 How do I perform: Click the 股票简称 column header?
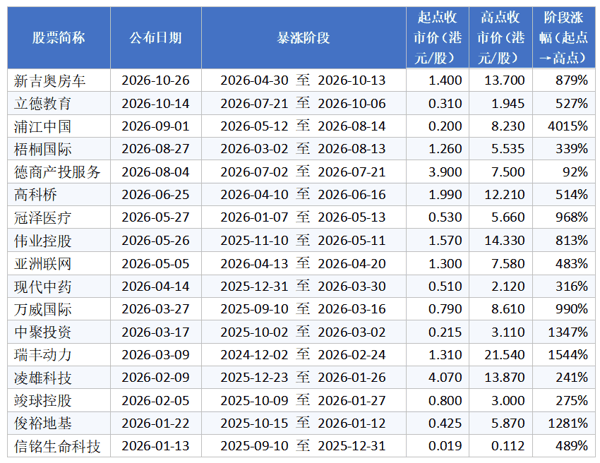[59, 38]
